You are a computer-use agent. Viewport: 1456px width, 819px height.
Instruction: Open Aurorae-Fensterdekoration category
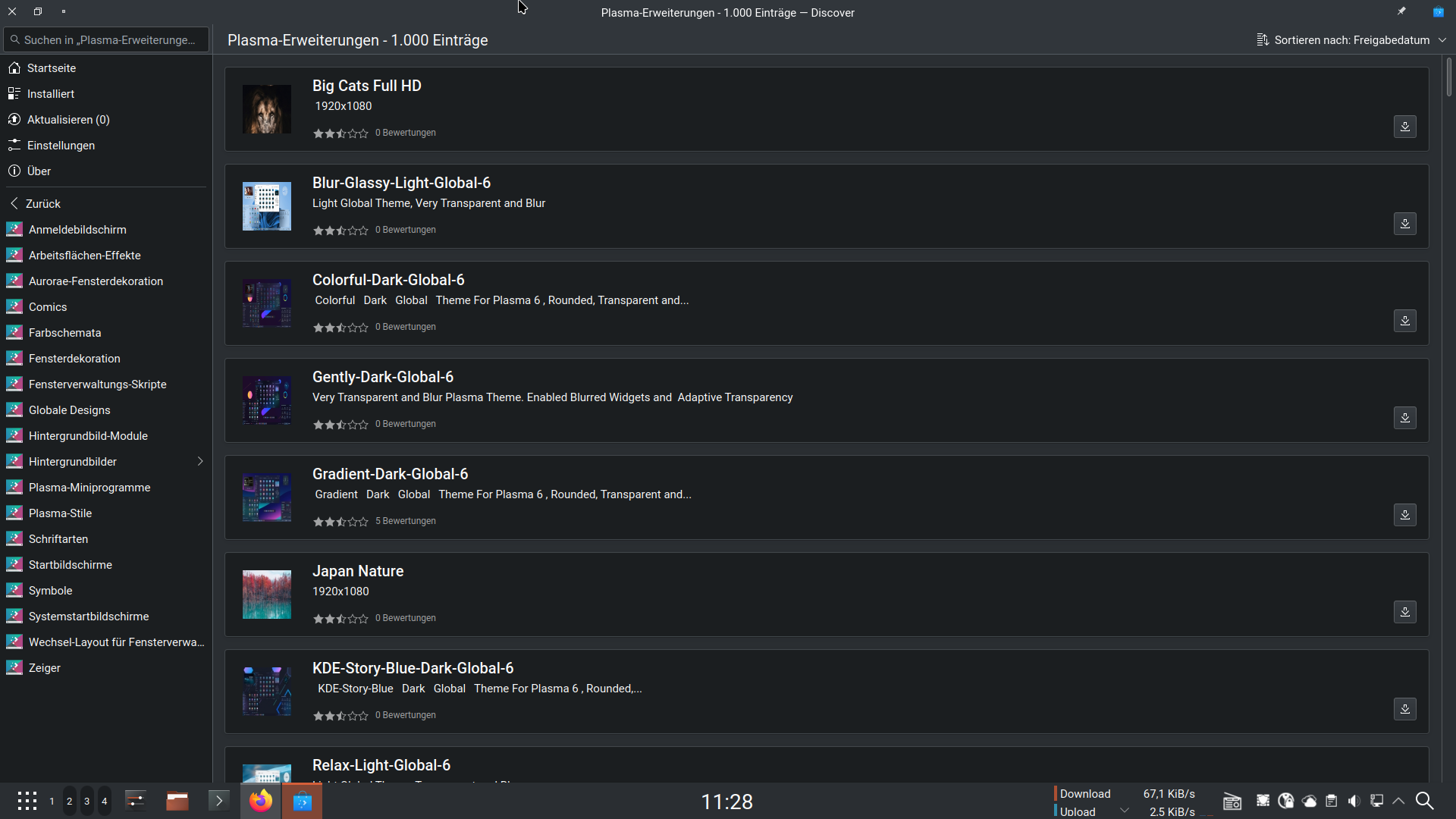click(106, 281)
